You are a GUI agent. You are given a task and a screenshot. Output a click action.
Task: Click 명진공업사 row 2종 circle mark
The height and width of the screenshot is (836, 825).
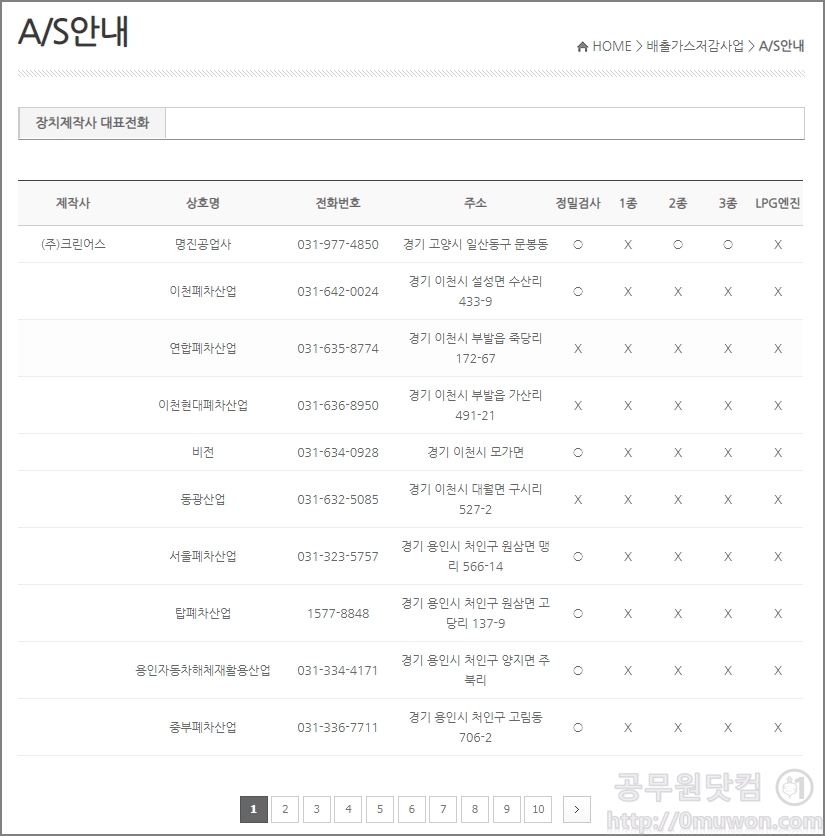678,245
